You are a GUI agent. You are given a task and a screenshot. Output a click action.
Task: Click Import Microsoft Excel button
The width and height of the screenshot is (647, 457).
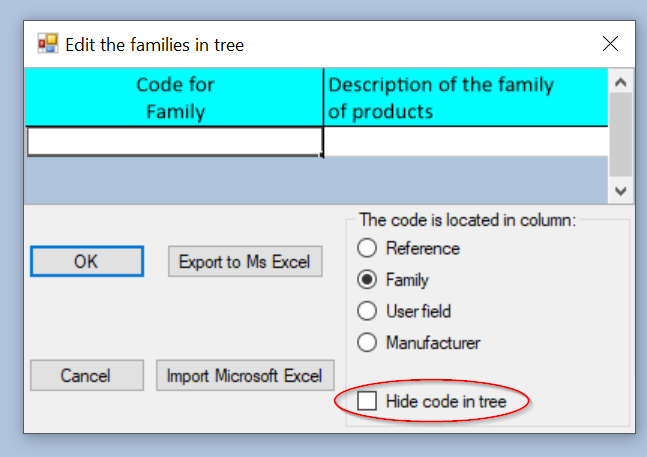(x=245, y=376)
